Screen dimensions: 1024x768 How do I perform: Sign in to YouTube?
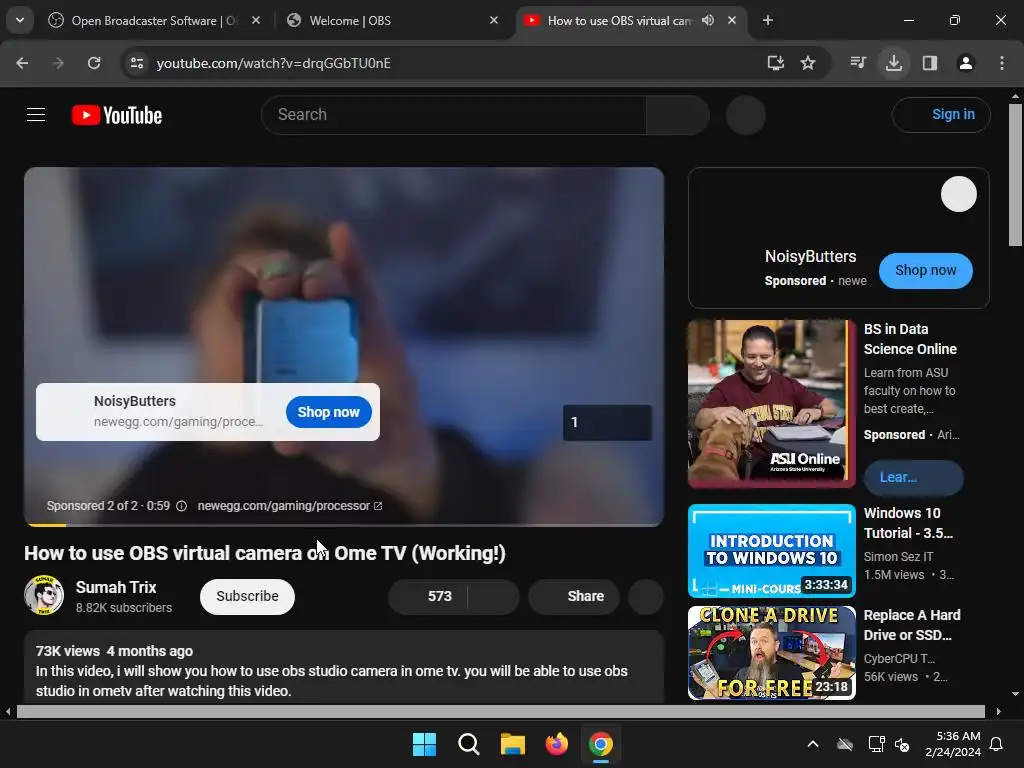click(x=941, y=114)
